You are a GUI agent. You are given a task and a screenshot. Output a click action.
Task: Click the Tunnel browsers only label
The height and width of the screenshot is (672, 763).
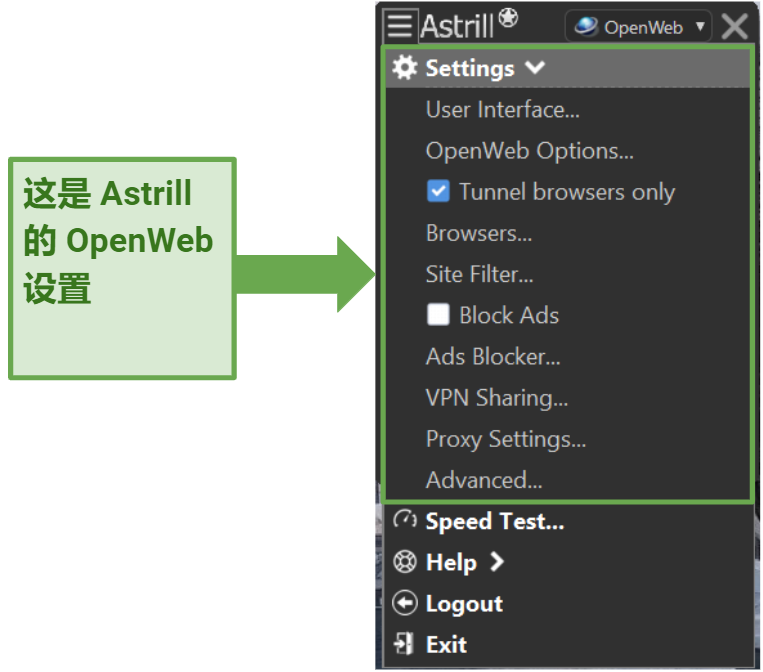point(567,192)
